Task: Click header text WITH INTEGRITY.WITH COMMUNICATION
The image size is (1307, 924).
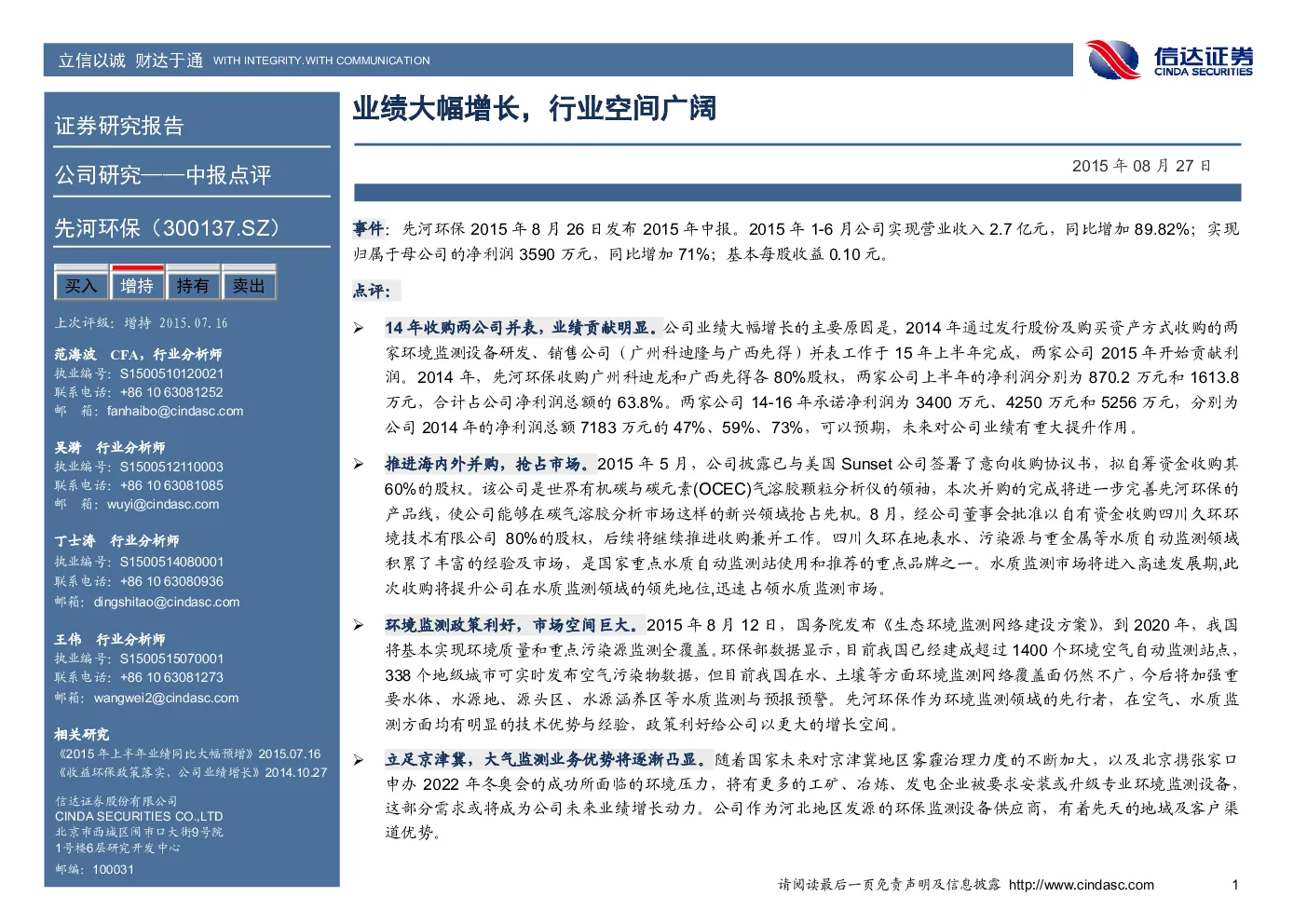Action: click(321, 61)
